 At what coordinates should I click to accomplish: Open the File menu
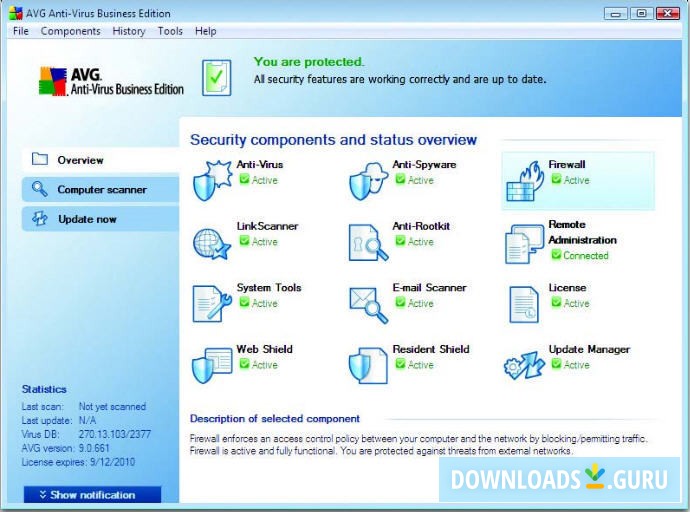(21, 31)
